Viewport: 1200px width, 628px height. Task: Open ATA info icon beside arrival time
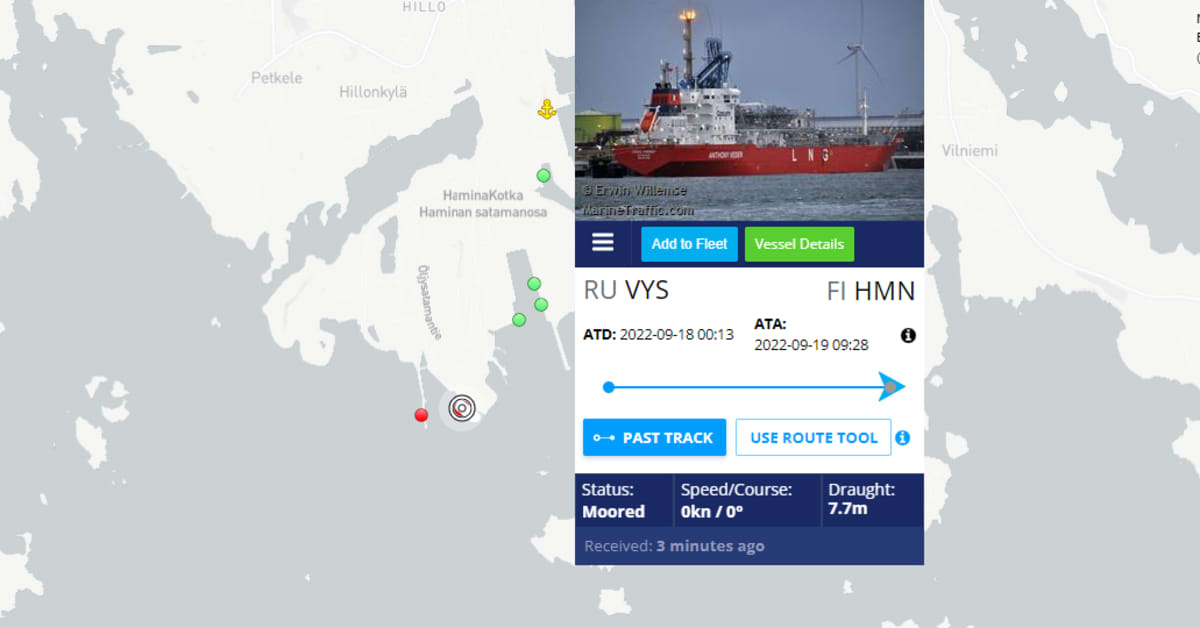coord(908,336)
